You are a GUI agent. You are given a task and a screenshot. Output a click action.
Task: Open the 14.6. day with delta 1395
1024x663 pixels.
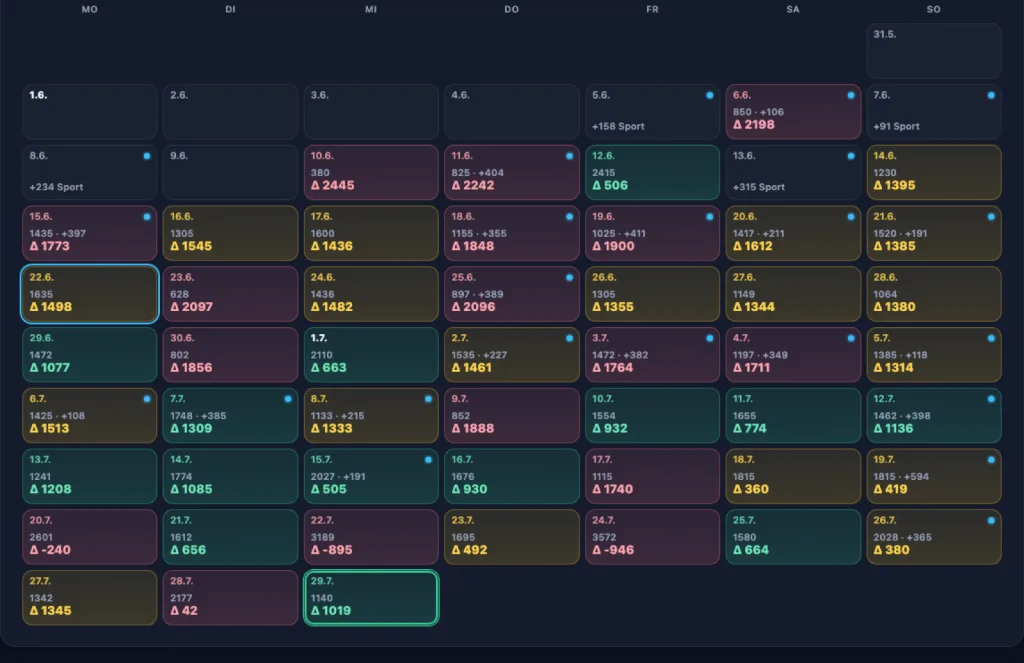pyautogui.click(x=934, y=172)
